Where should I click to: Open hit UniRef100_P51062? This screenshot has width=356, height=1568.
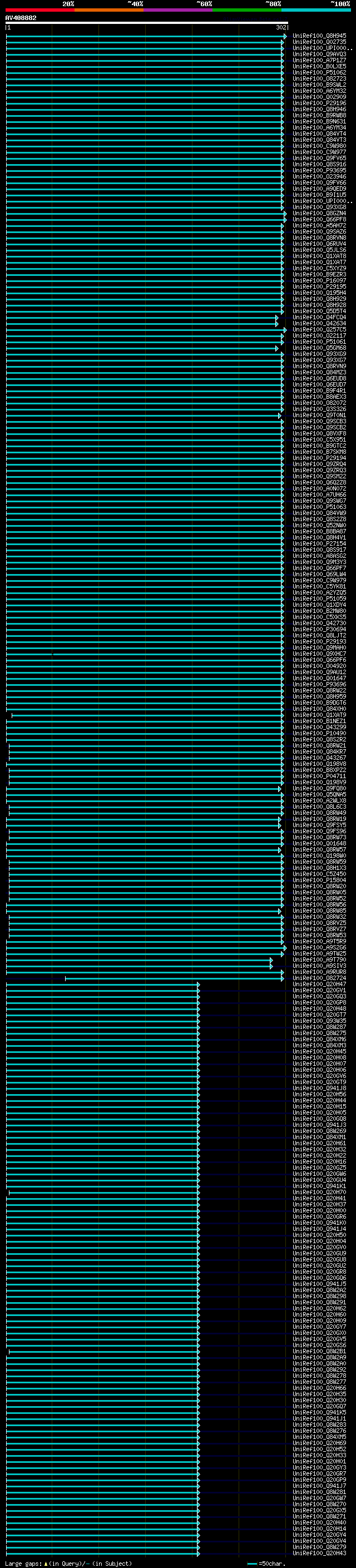pyautogui.click(x=319, y=72)
